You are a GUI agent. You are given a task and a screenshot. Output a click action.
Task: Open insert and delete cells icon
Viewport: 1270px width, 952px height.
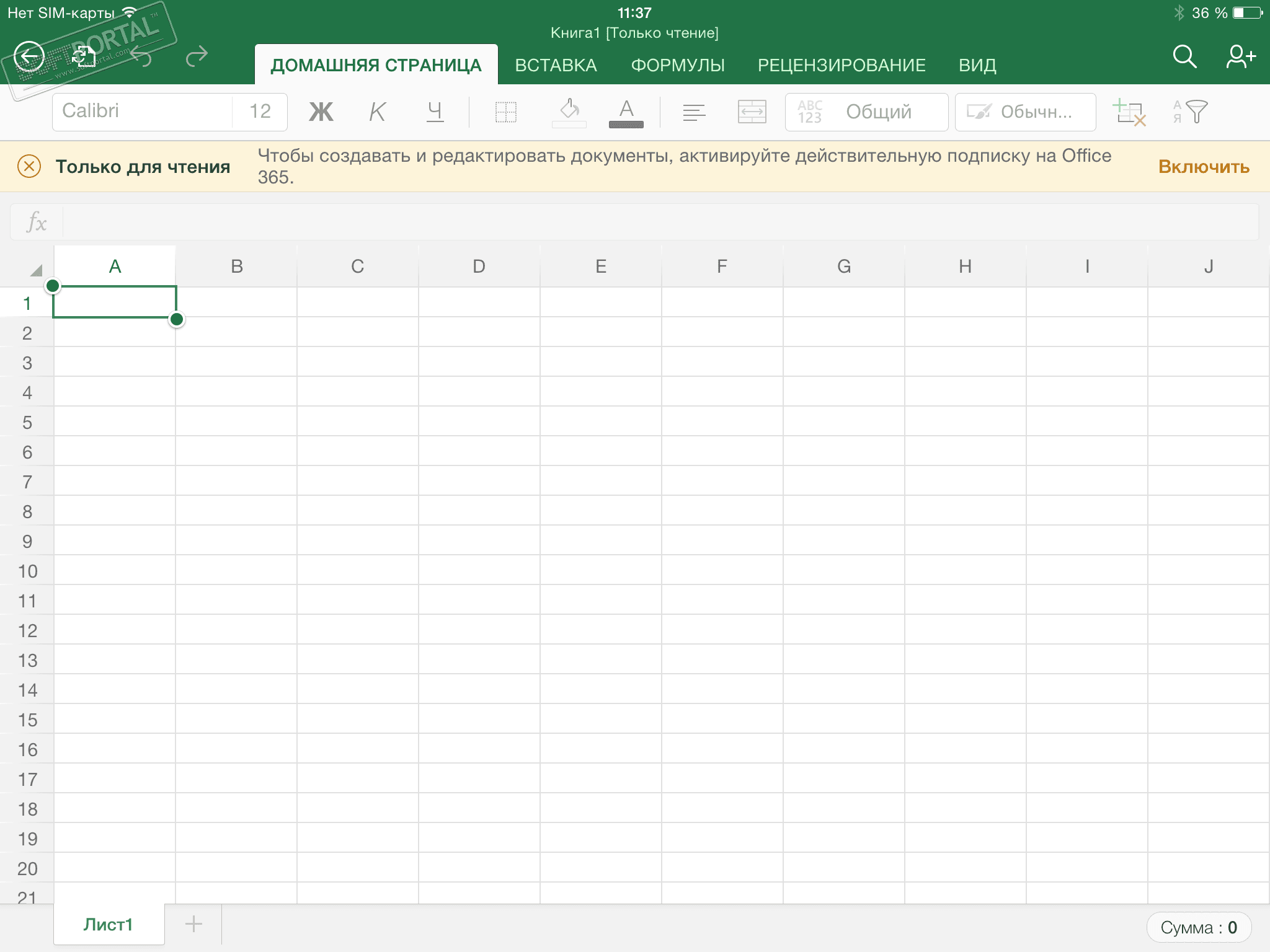click(1129, 112)
